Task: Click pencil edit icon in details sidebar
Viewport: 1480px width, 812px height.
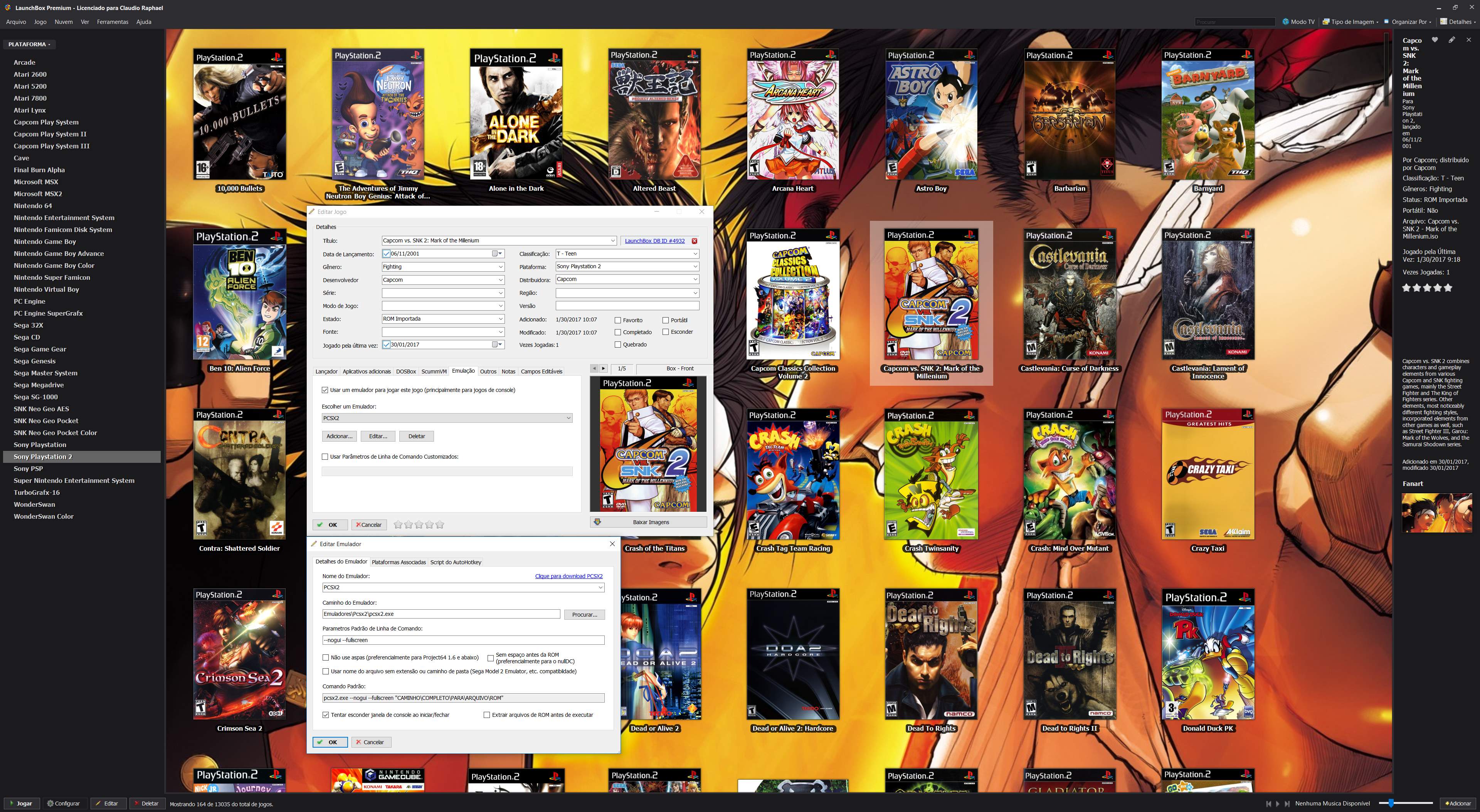Action: (x=1451, y=40)
